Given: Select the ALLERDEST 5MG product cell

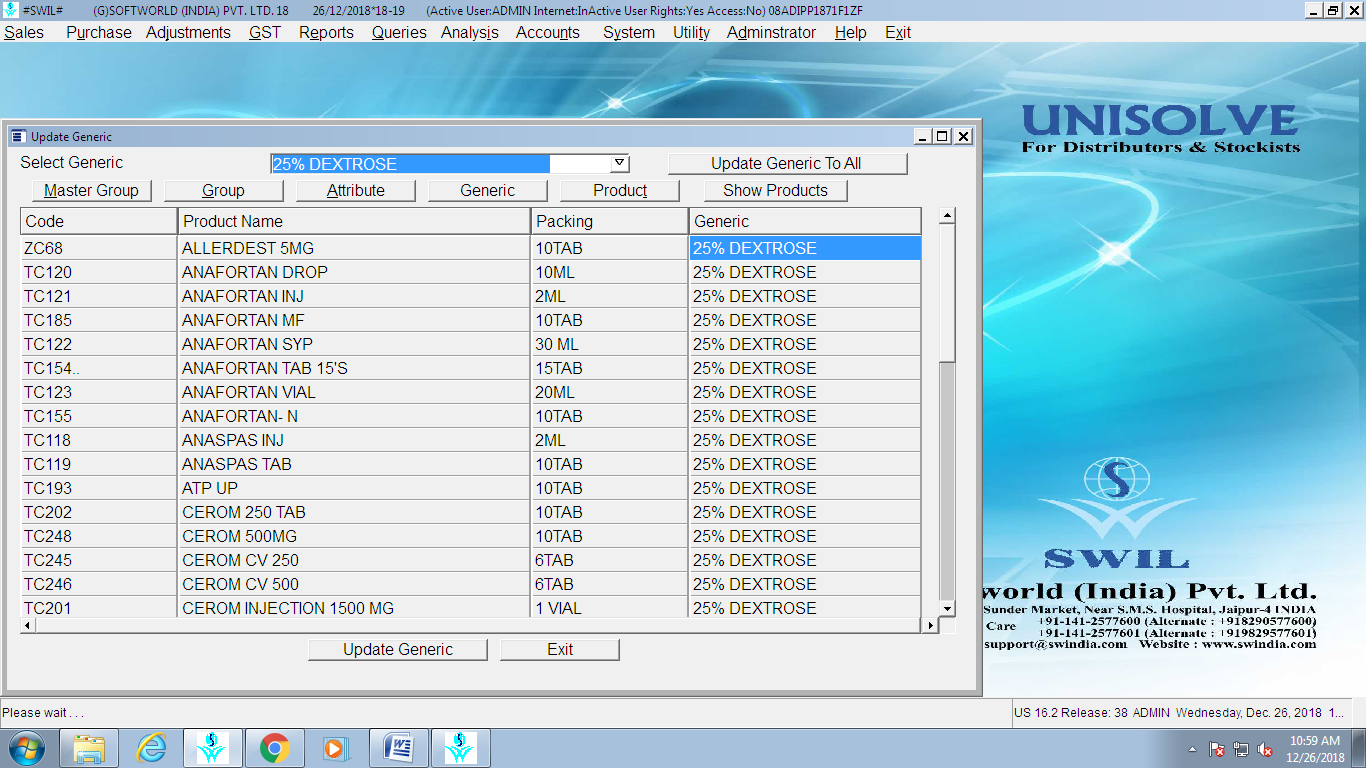Looking at the screenshot, I should (354, 248).
